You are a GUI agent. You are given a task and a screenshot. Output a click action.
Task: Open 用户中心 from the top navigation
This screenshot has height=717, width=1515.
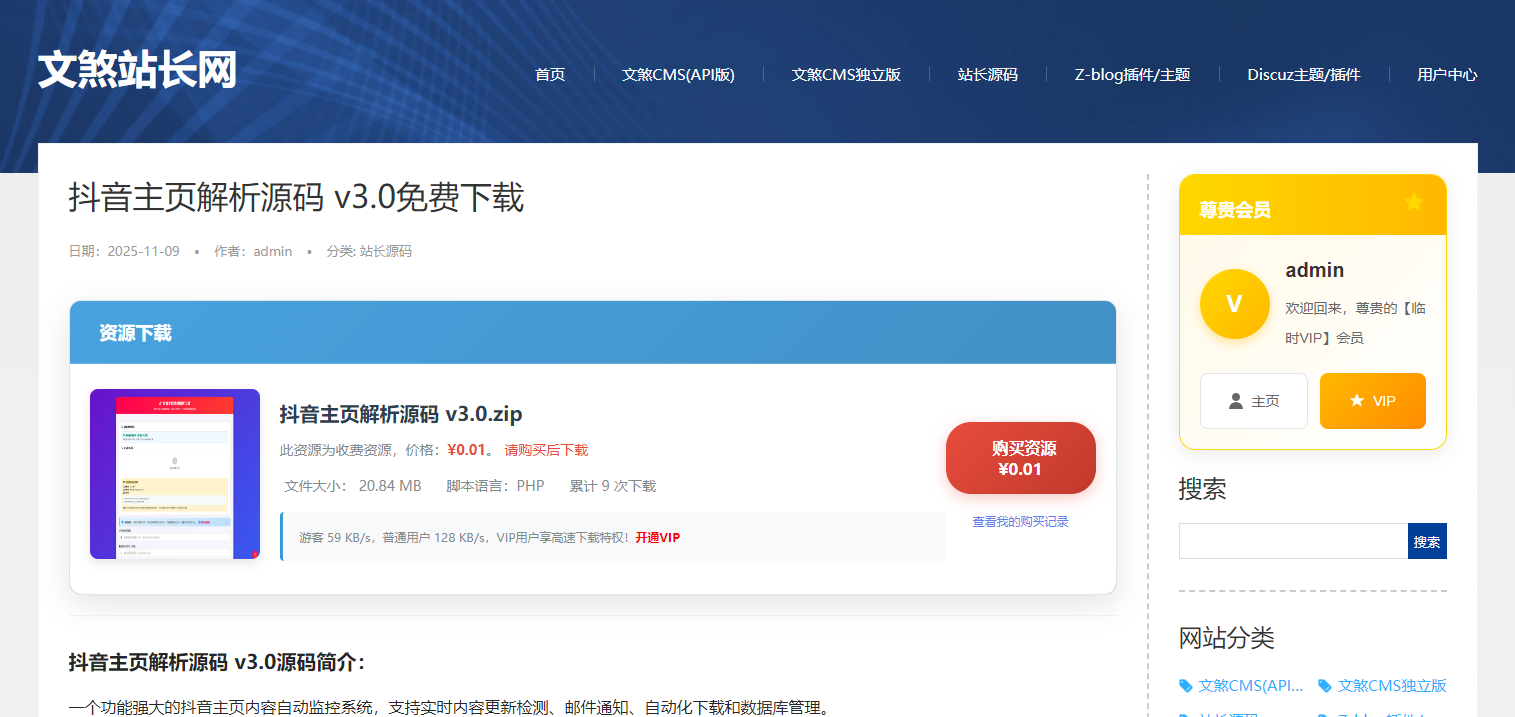coord(1447,73)
